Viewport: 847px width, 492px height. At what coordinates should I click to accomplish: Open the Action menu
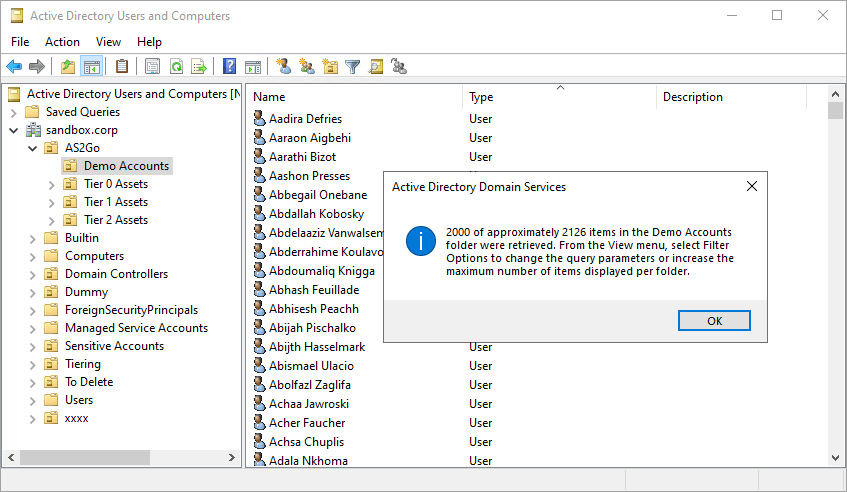62,42
